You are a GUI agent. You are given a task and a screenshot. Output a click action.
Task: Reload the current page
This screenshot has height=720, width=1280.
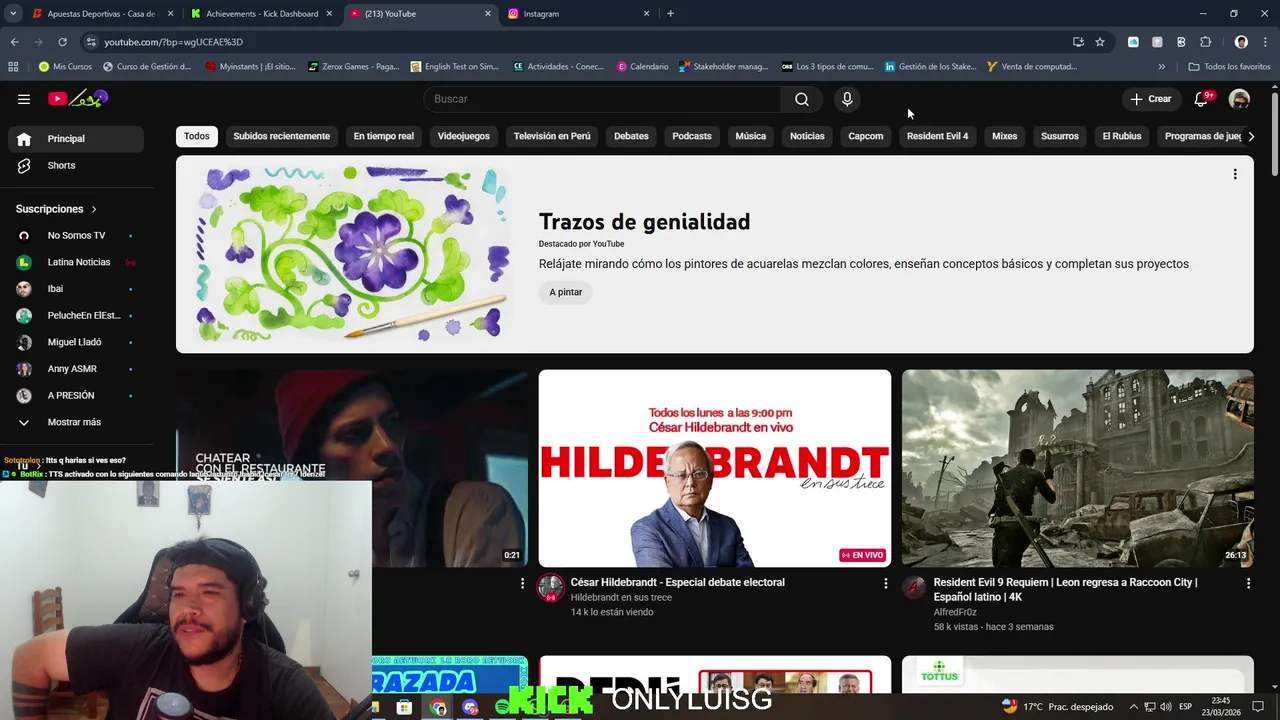click(x=62, y=42)
